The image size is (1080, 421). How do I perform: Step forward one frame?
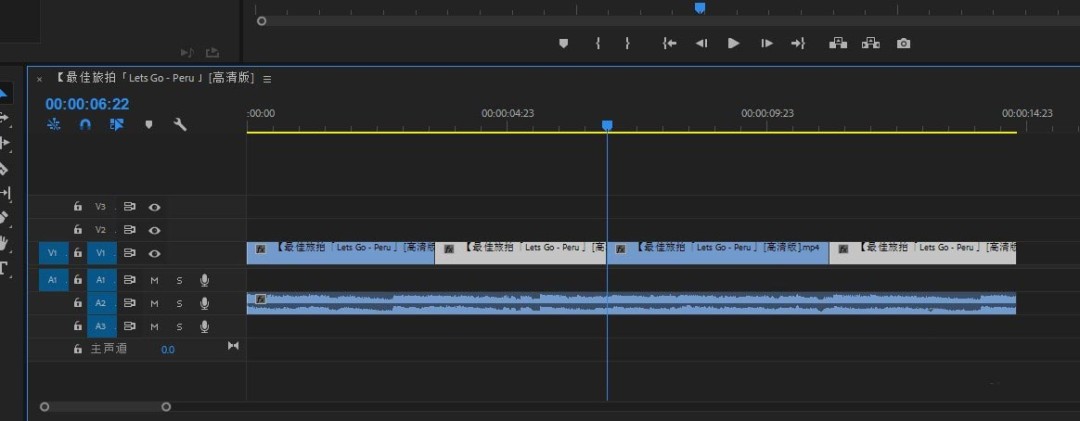click(x=766, y=43)
